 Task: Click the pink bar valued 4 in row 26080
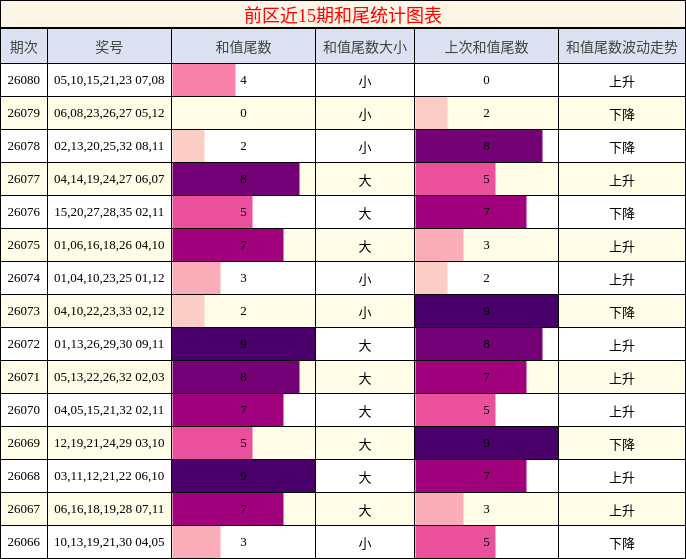click(x=204, y=80)
